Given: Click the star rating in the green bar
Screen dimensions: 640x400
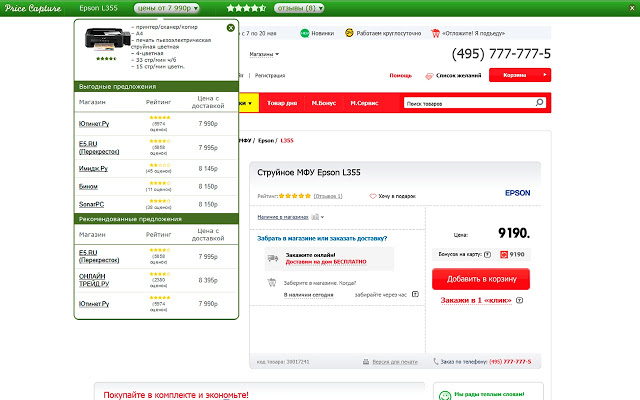Looking at the screenshot, I should (246, 8).
